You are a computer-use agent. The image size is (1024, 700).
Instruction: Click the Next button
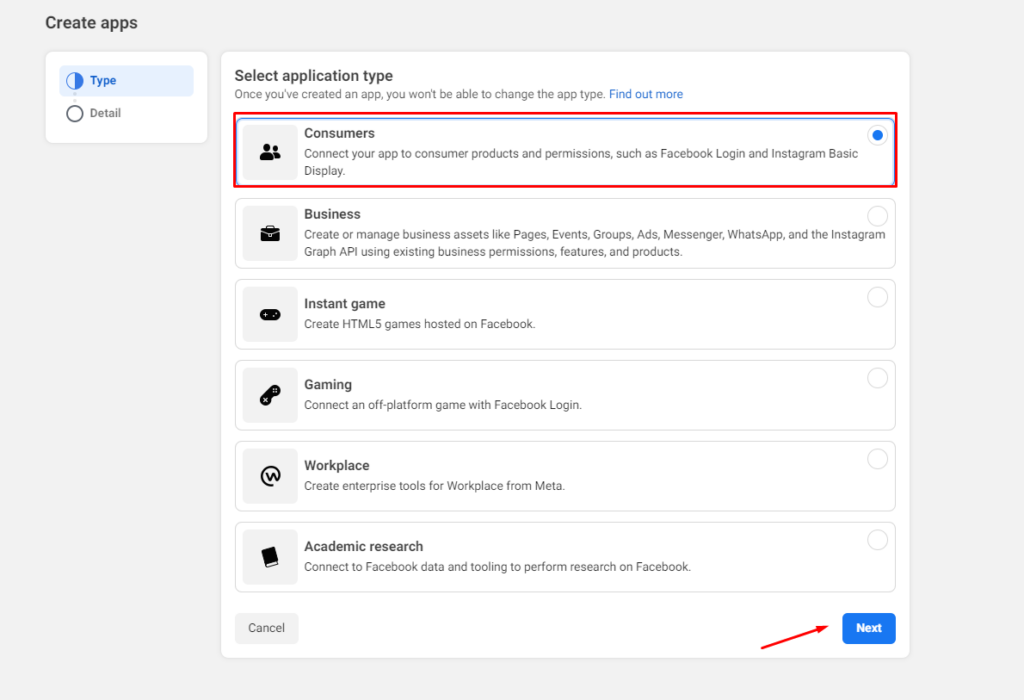[868, 628]
